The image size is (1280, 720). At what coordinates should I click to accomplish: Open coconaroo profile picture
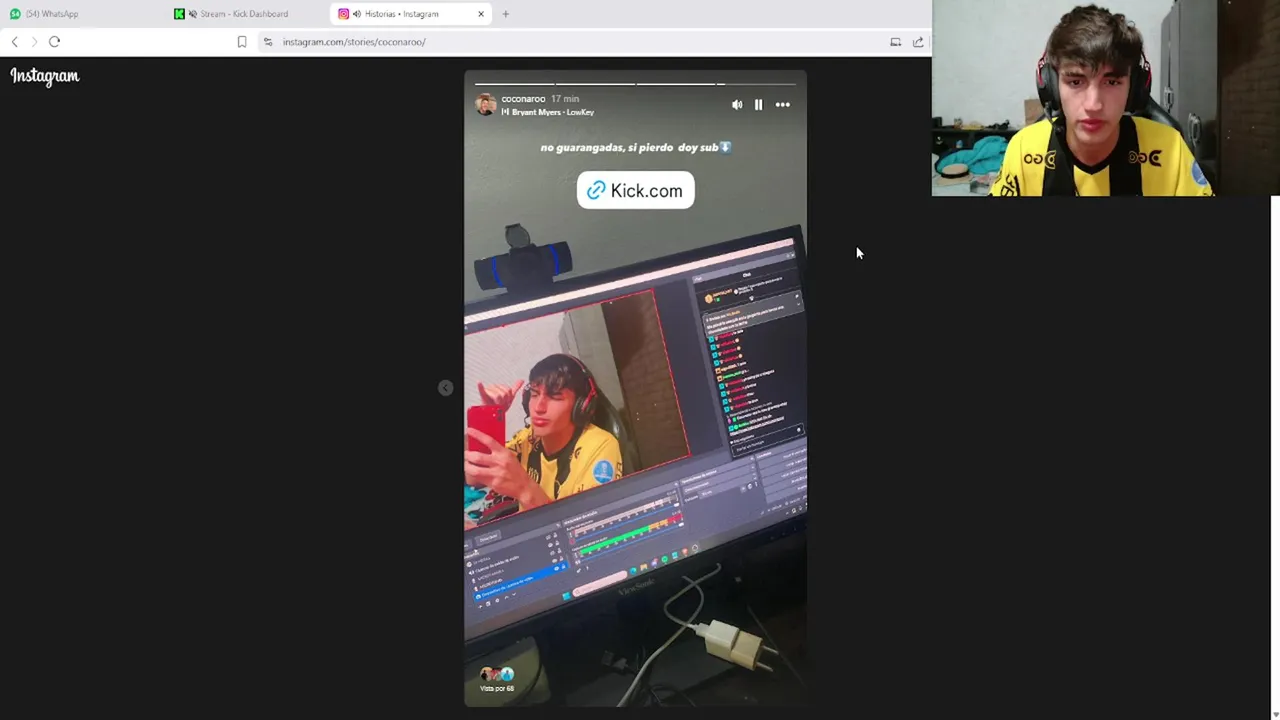485,105
